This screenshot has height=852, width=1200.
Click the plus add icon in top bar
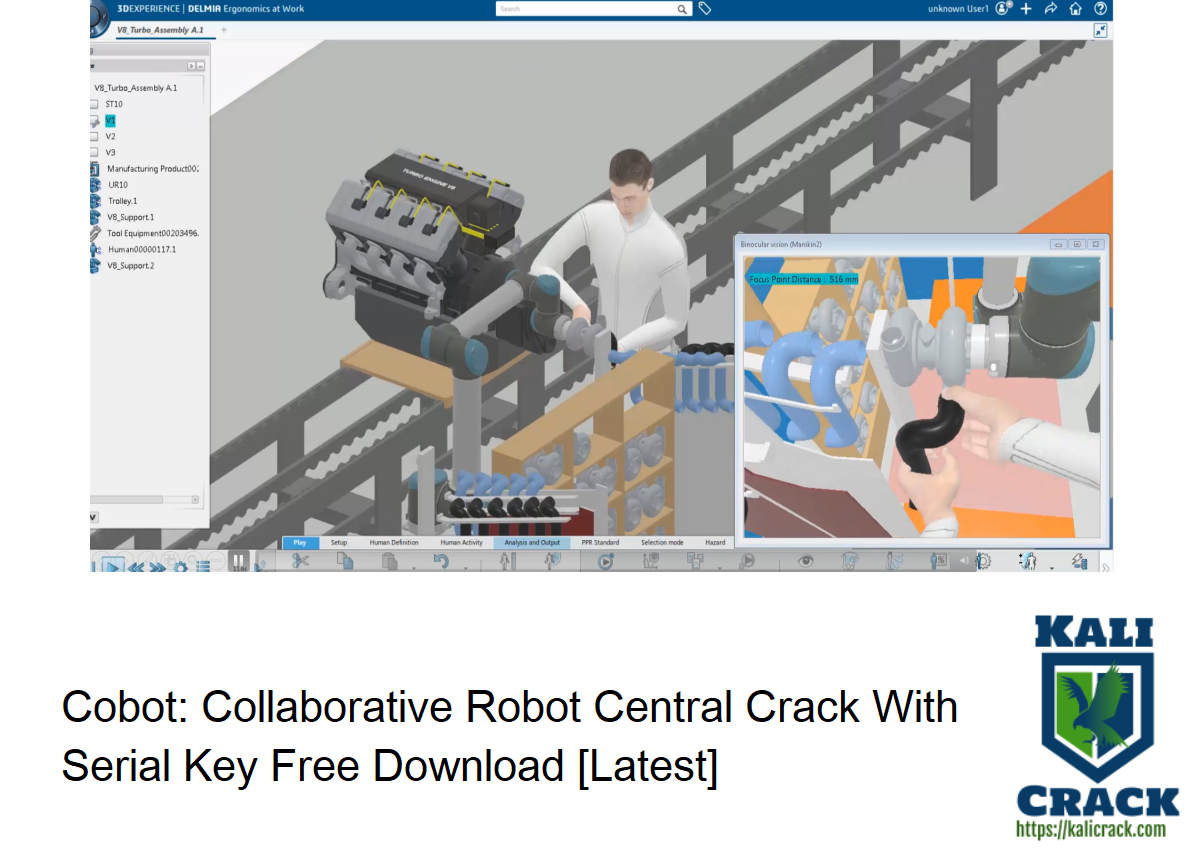click(1026, 8)
